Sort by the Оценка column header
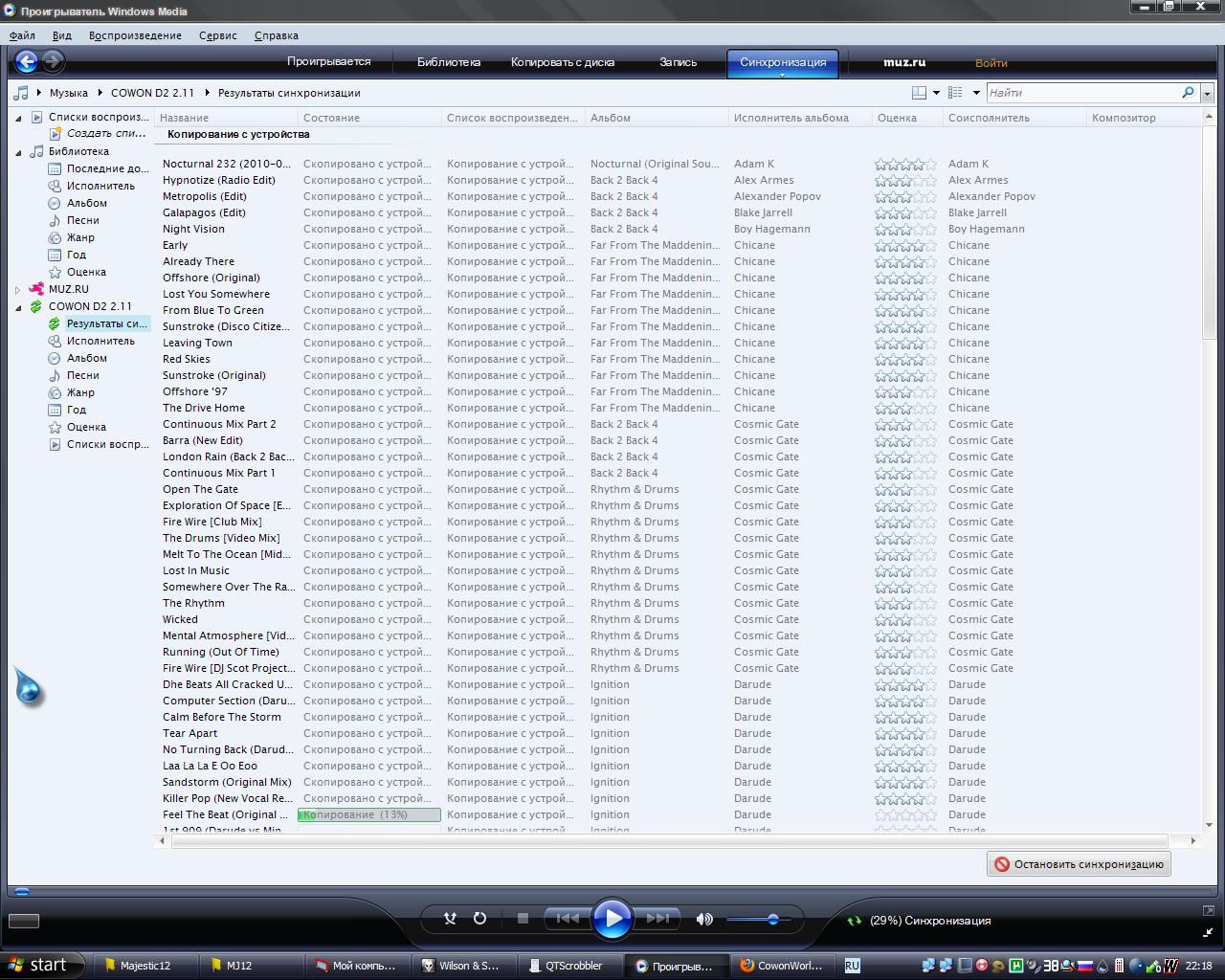 907,118
